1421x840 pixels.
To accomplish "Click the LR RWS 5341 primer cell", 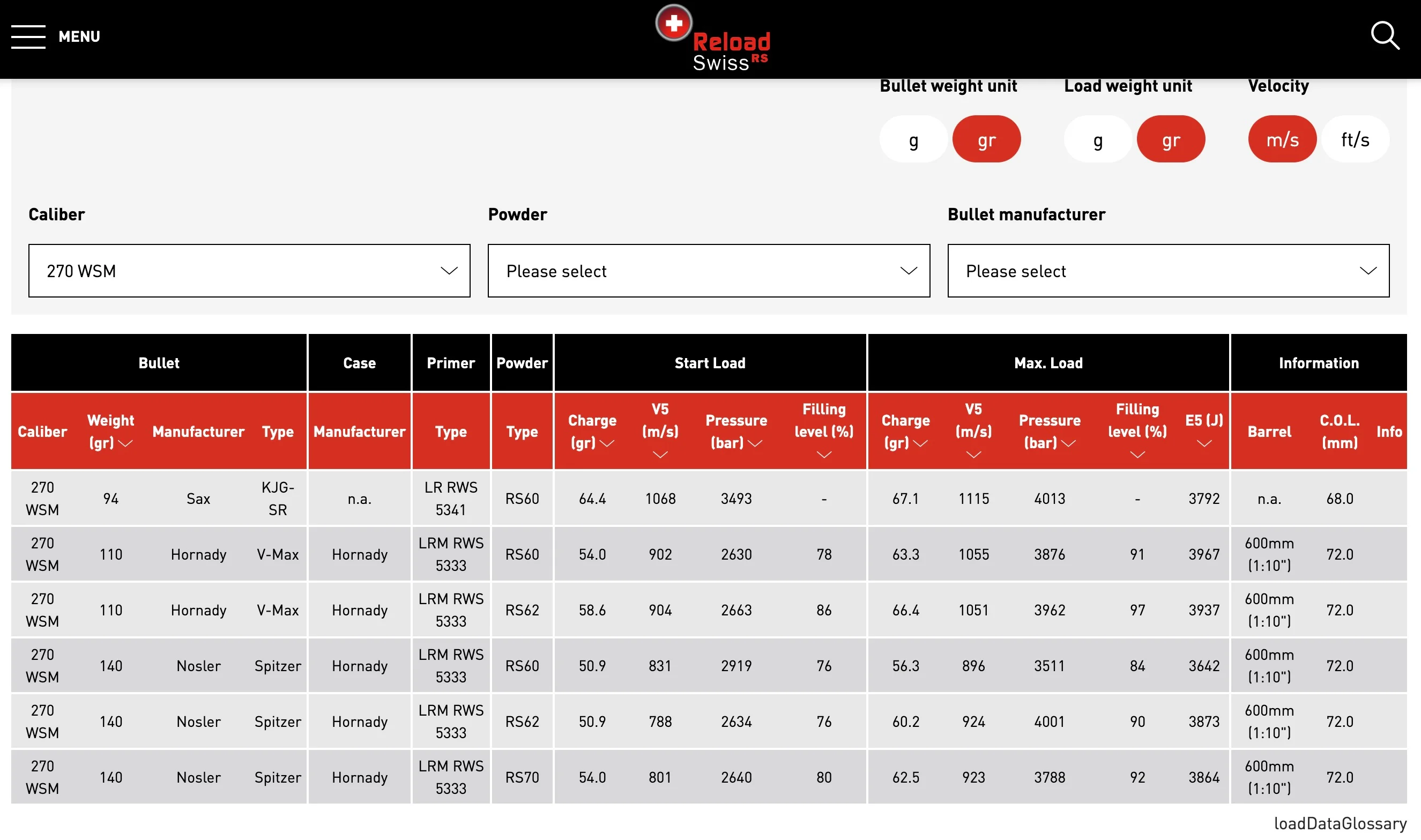I will (x=451, y=499).
